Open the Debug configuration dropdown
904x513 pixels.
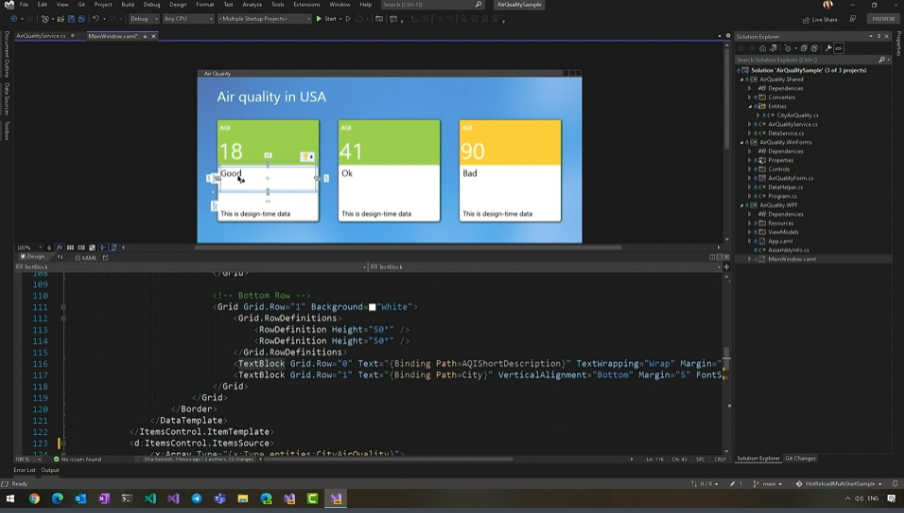[x=143, y=19]
